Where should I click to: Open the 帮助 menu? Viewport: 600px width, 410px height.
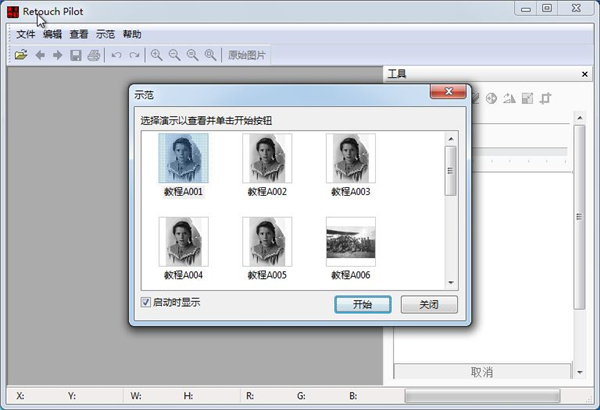[x=132, y=34]
